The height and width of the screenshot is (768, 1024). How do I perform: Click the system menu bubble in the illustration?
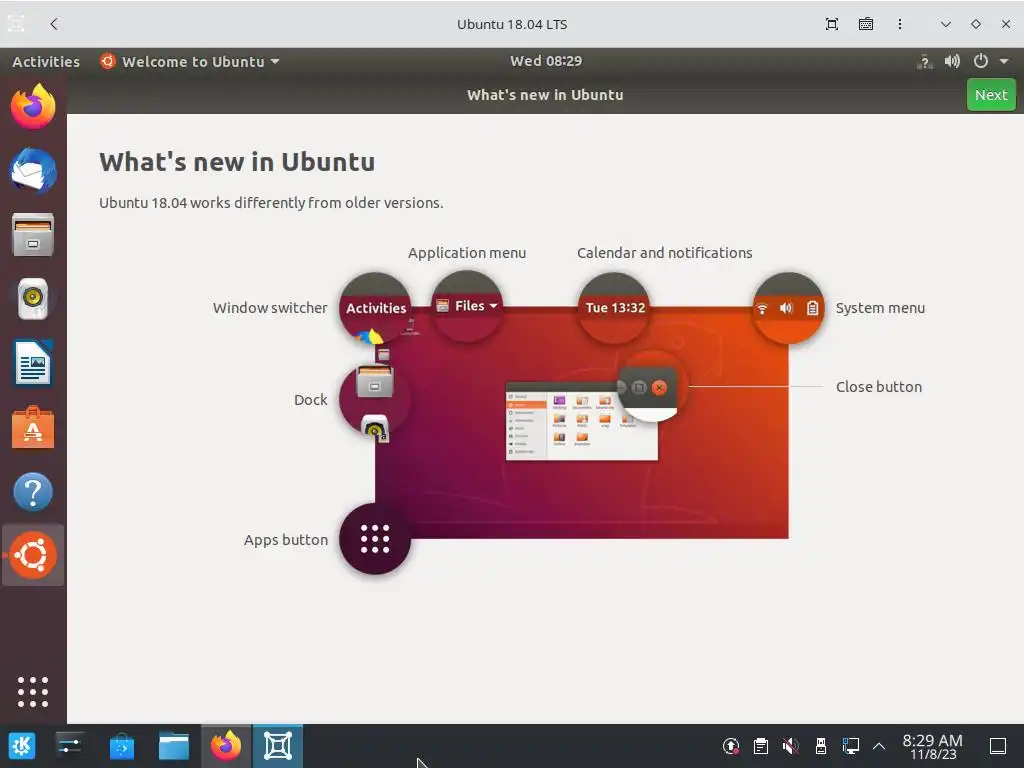[788, 308]
